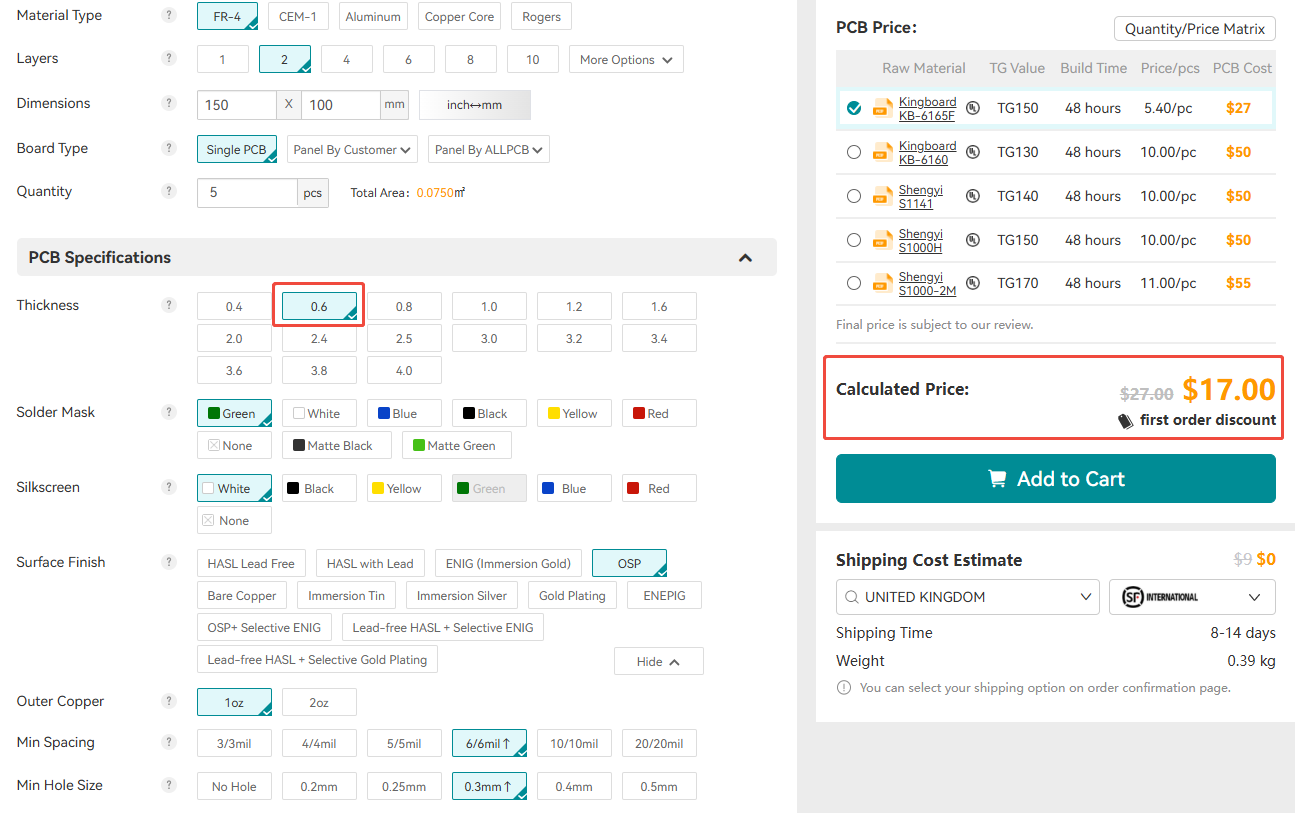Image resolution: width=1295 pixels, height=813 pixels.
Task: Select Red silkscreen color
Action: pyautogui.click(x=659, y=488)
